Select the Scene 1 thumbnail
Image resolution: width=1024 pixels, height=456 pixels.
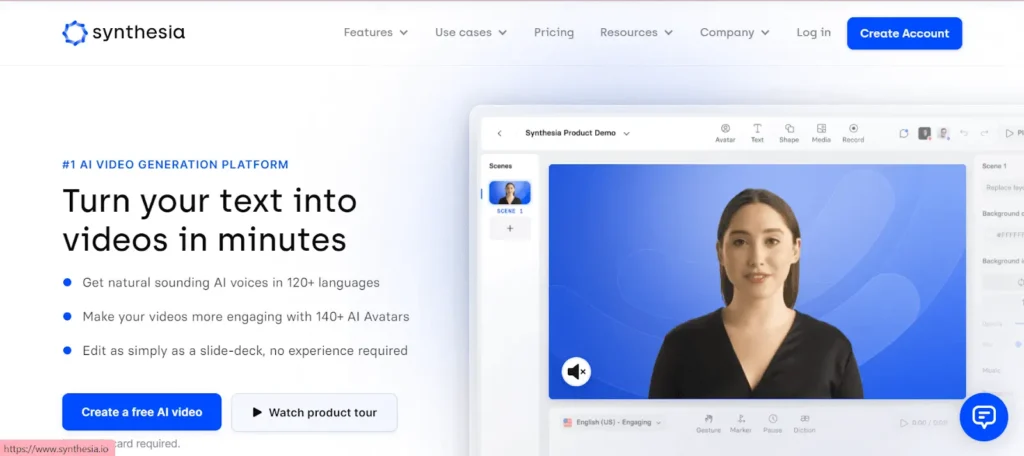click(x=509, y=193)
